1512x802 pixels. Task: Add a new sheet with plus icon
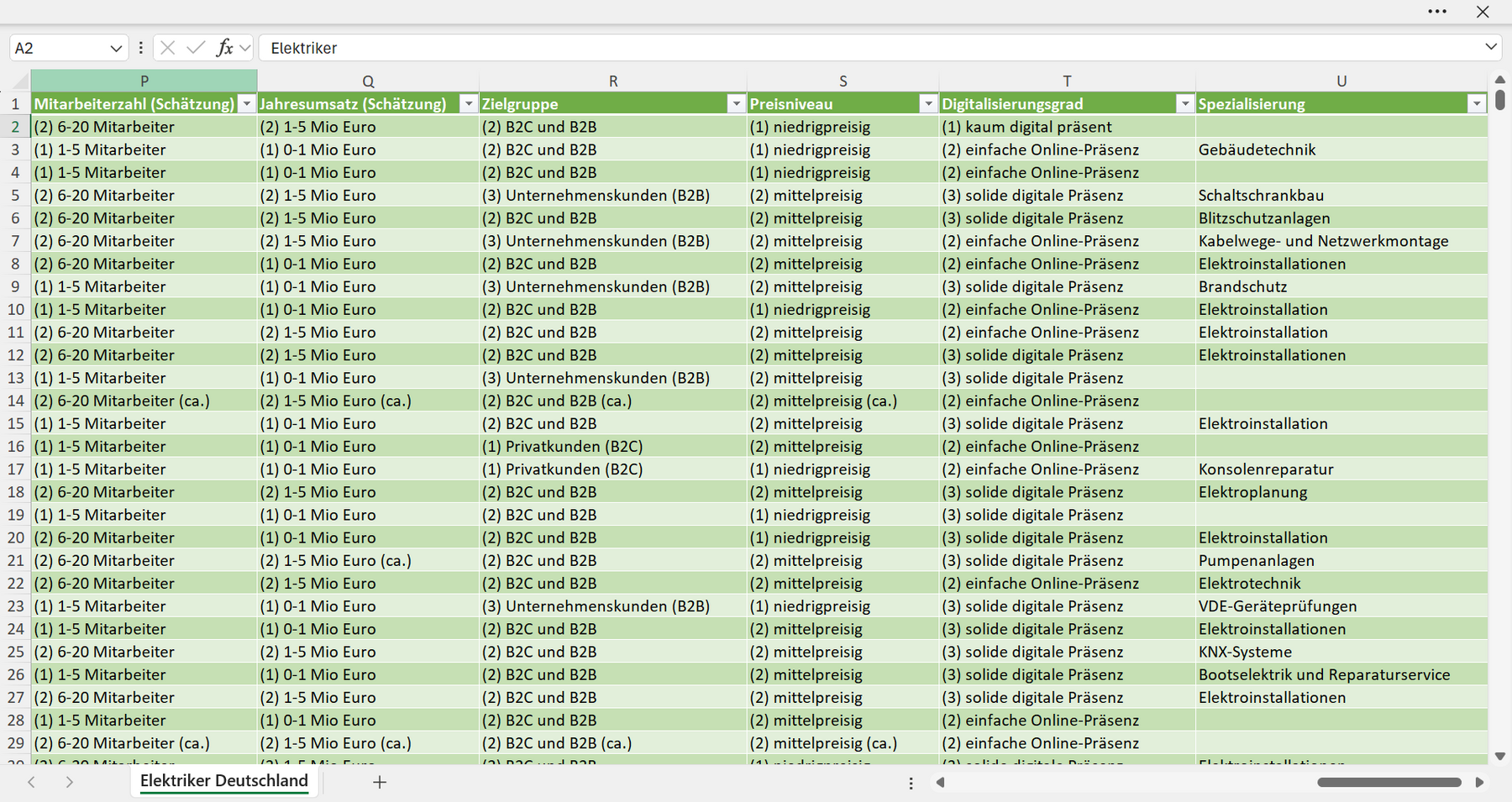[x=380, y=782]
